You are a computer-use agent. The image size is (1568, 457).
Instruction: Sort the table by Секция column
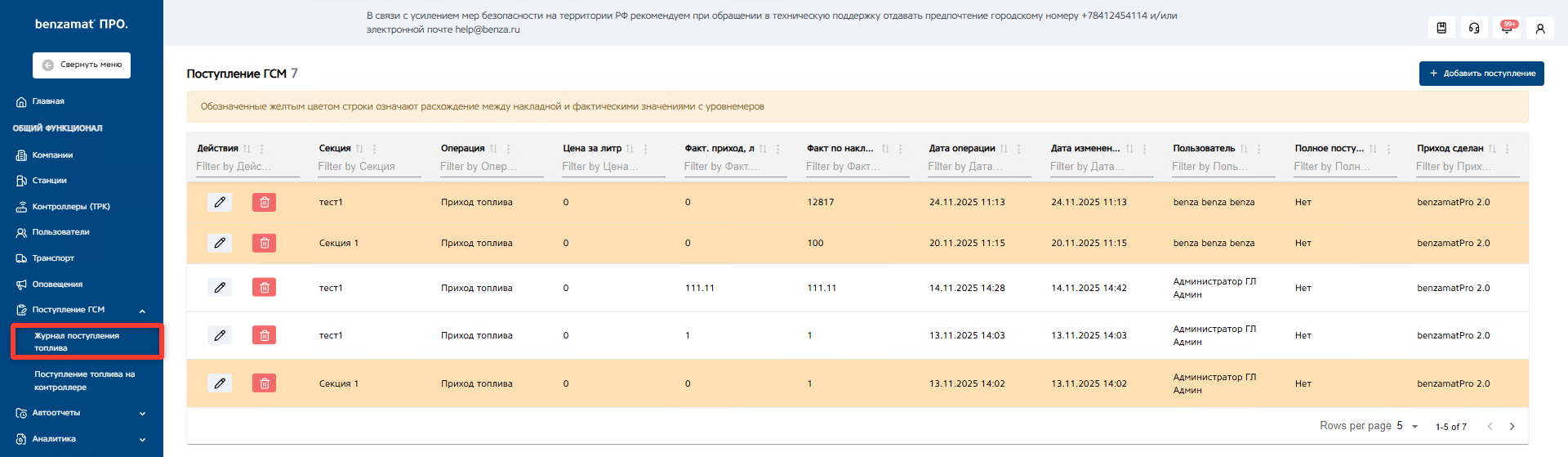click(359, 149)
